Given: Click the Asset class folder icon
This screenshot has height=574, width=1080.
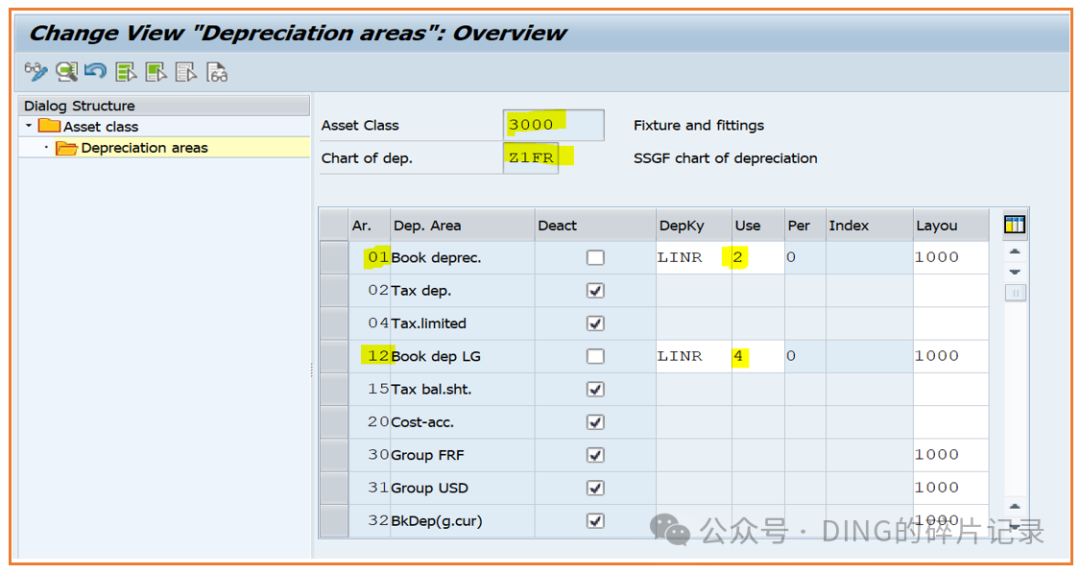Looking at the screenshot, I should click(49, 125).
